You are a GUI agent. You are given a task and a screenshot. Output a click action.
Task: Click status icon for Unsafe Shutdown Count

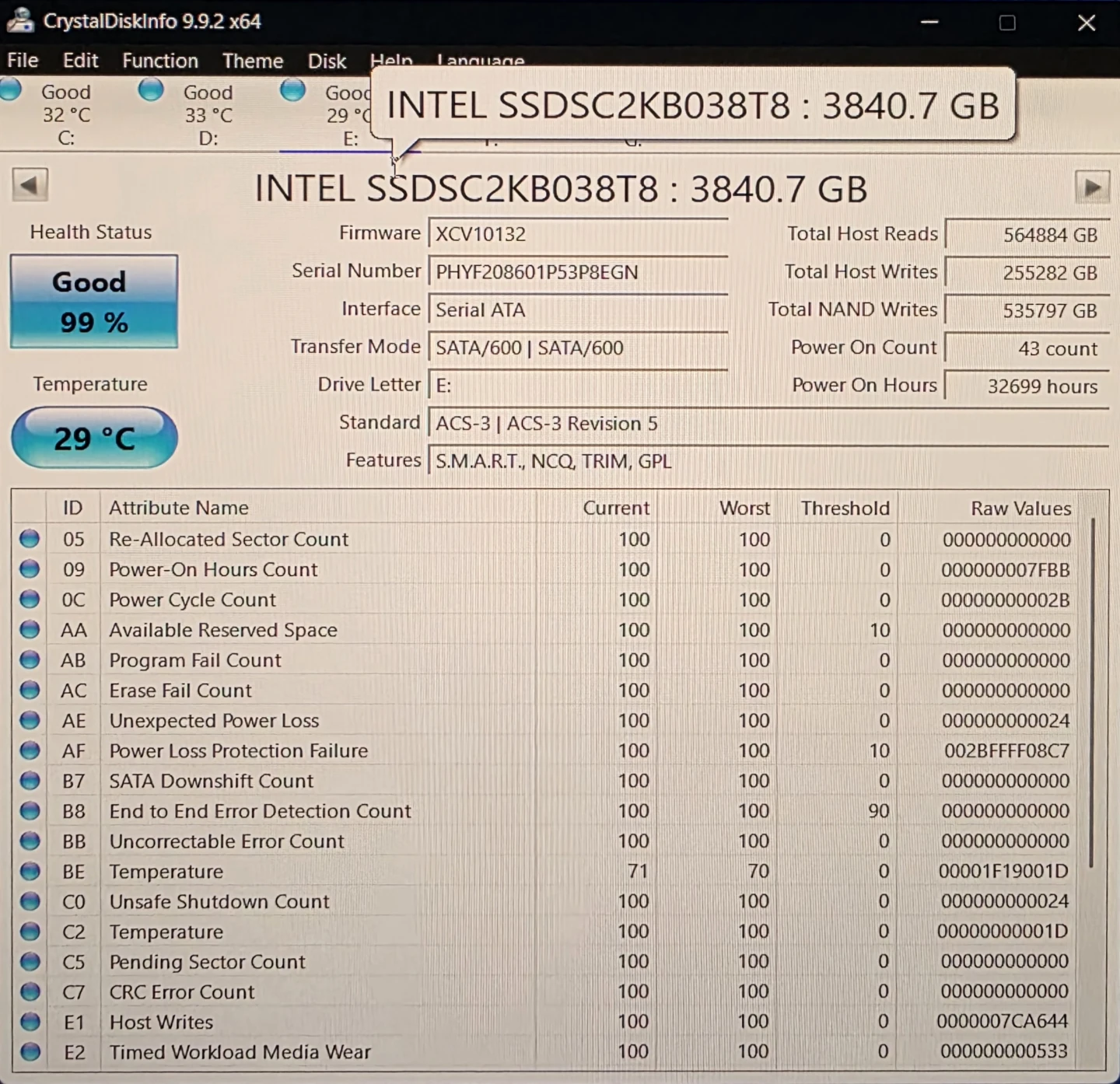point(30,901)
